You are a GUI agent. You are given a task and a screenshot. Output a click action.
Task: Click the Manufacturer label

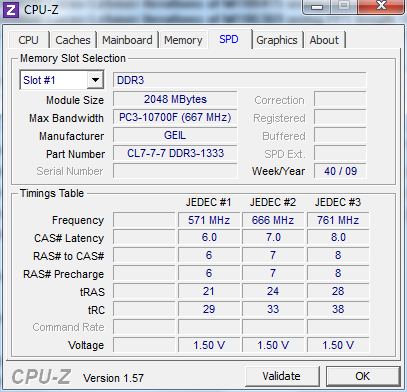(x=72, y=136)
